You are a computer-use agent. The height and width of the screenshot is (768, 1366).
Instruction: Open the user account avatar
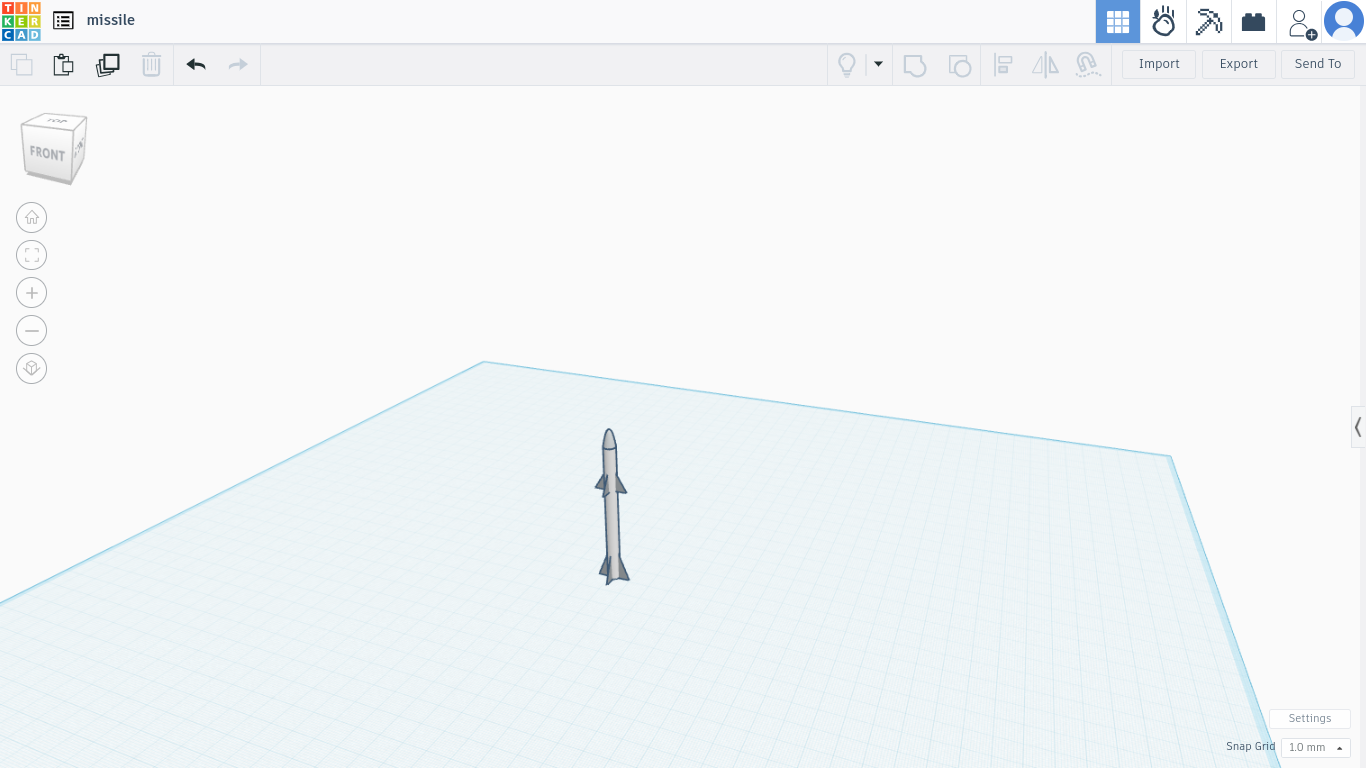coord(1343,21)
